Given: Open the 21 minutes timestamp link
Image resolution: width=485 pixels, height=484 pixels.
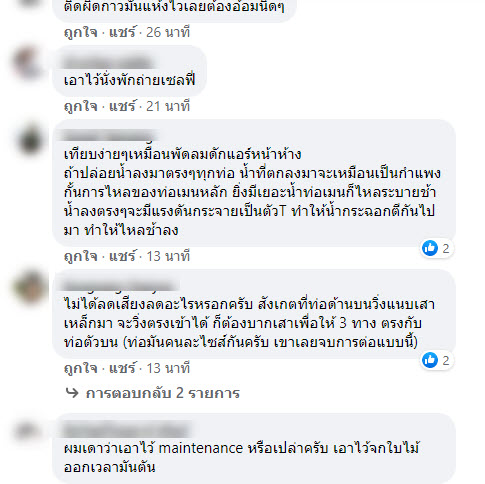Looking at the screenshot, I should click(x=168, y=107).
